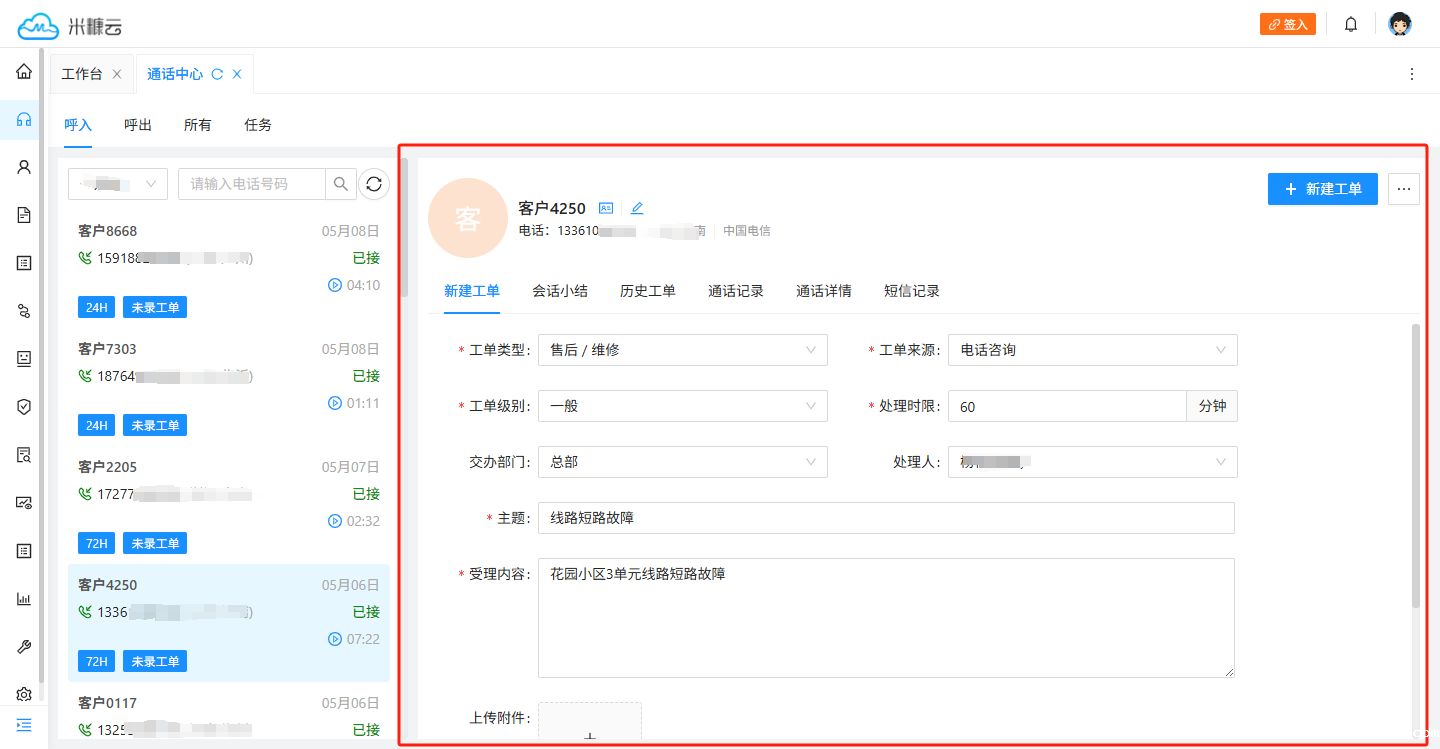The width and height of the screenshot is (1440, 749).
Task: Open notifications bell icon
Action: pos(1351,24)
